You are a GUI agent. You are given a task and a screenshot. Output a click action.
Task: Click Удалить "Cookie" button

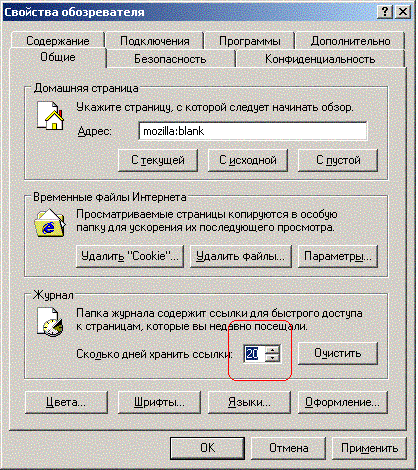tap(130, 256)
